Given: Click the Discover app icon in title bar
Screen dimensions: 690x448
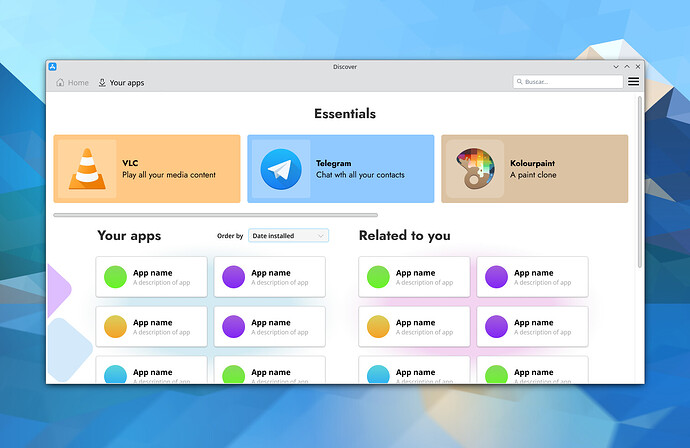Looking at the screenshot, I should (52, 66).
